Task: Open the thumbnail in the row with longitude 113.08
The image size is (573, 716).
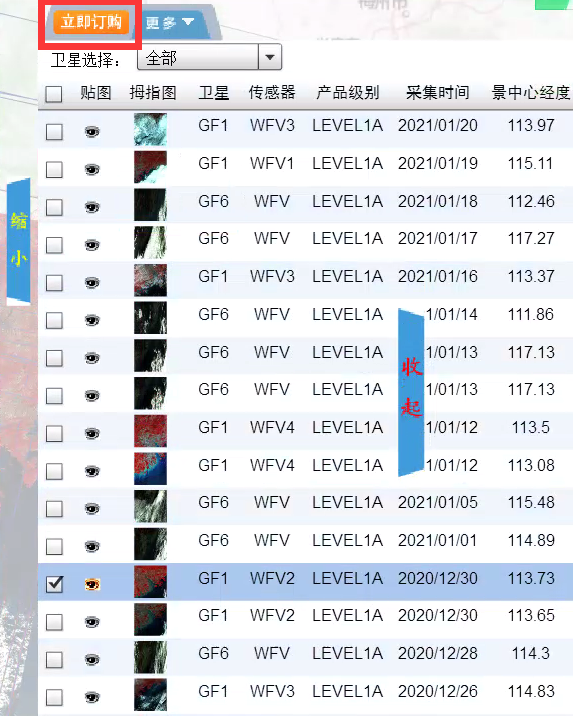Action: click(150, 469)
